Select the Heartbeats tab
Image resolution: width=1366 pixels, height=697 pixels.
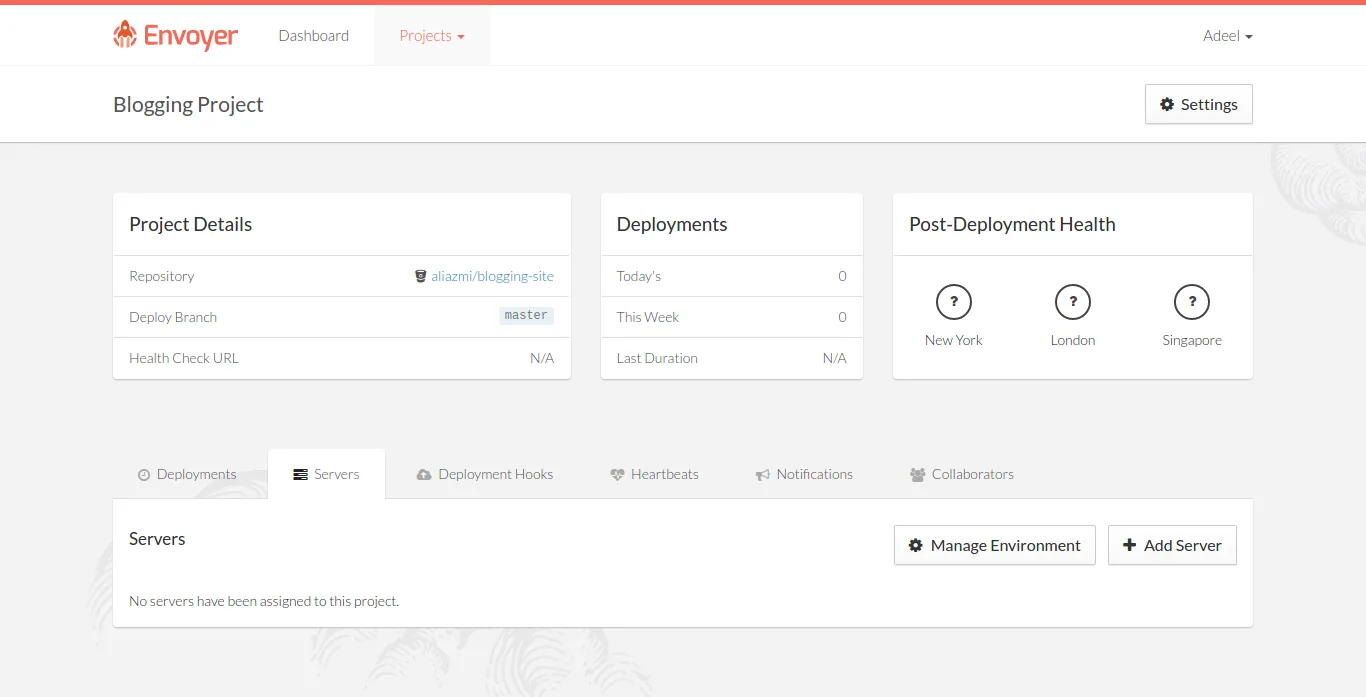tap(654, 474)
